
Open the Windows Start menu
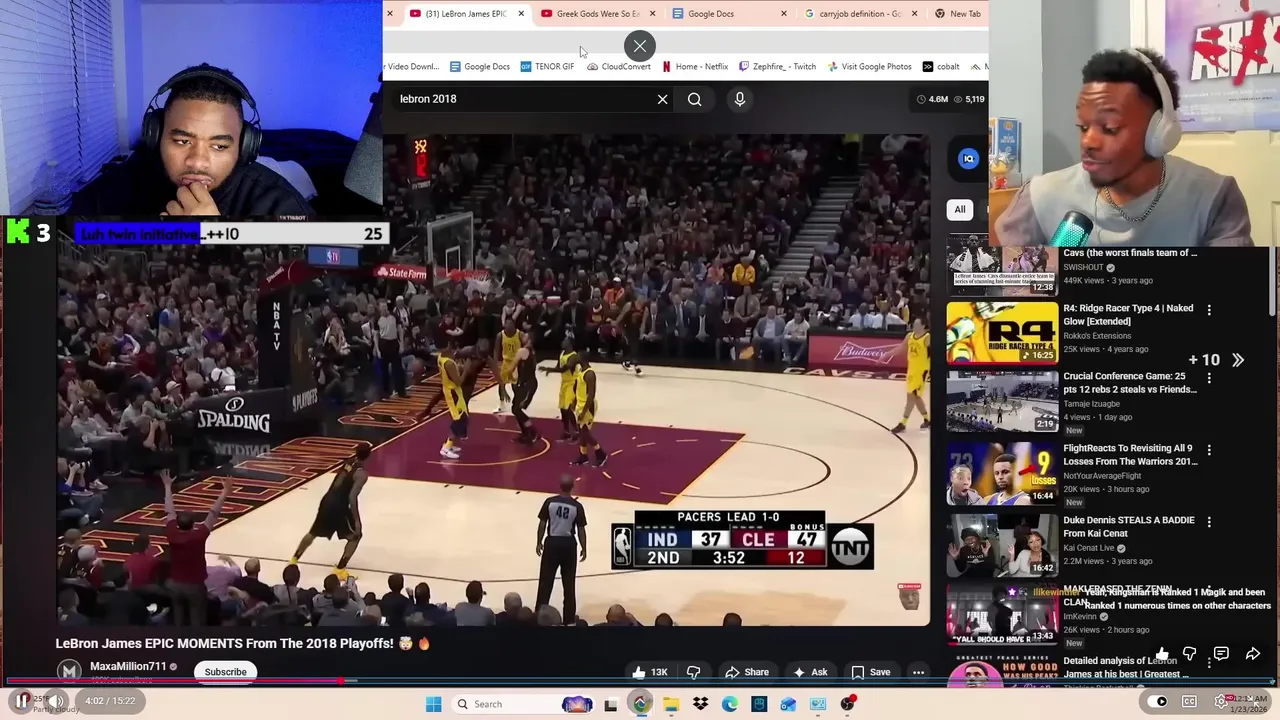pyautogui.click(x=433, y=704)
